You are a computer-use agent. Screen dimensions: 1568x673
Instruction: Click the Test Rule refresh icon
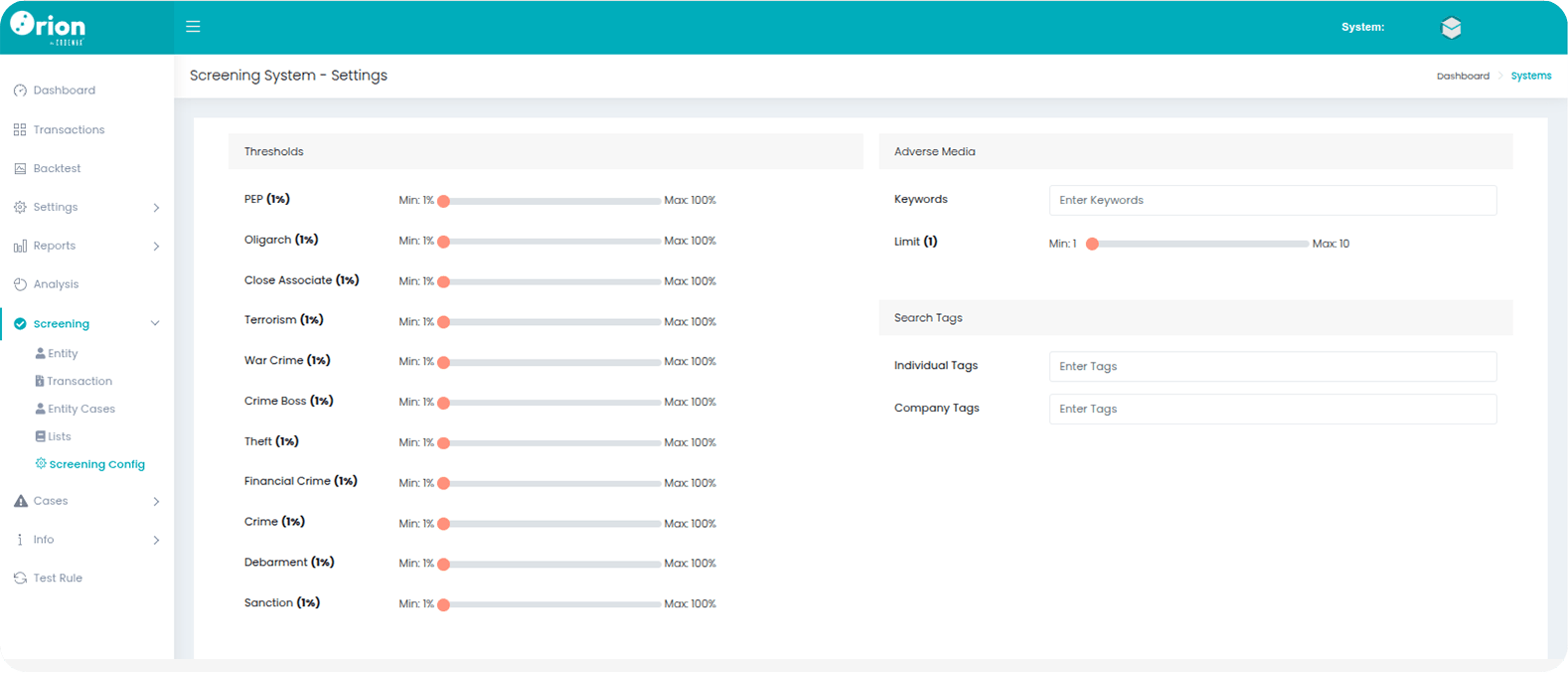coord(20,579)
